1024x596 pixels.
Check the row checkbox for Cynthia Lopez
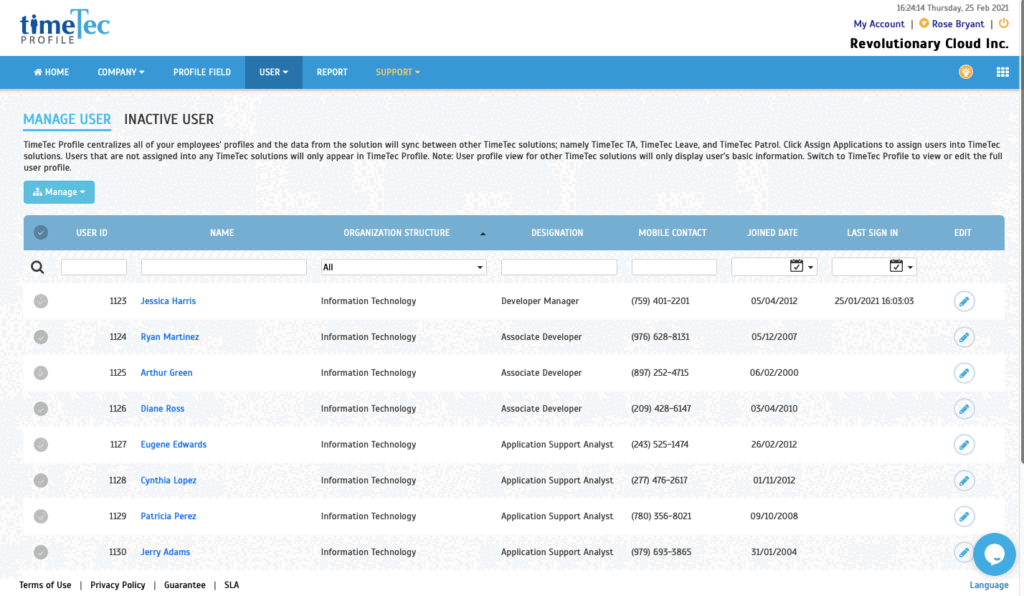[x=40, y=480]
